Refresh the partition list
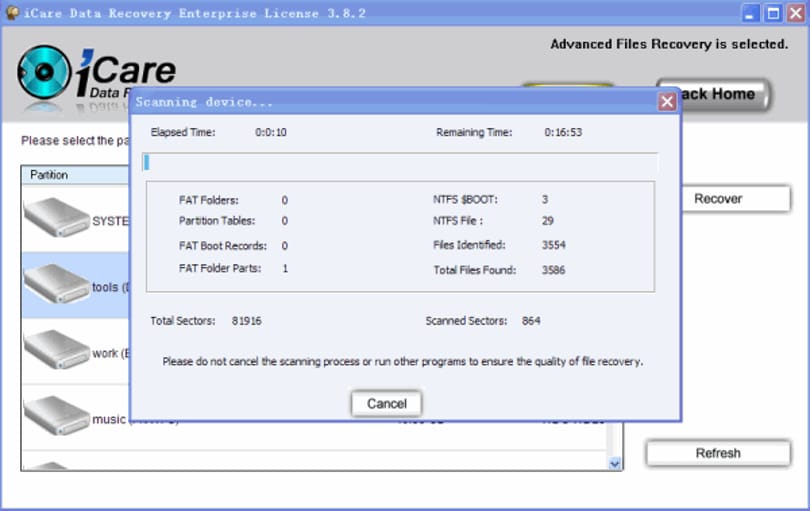 click(718, 453)
